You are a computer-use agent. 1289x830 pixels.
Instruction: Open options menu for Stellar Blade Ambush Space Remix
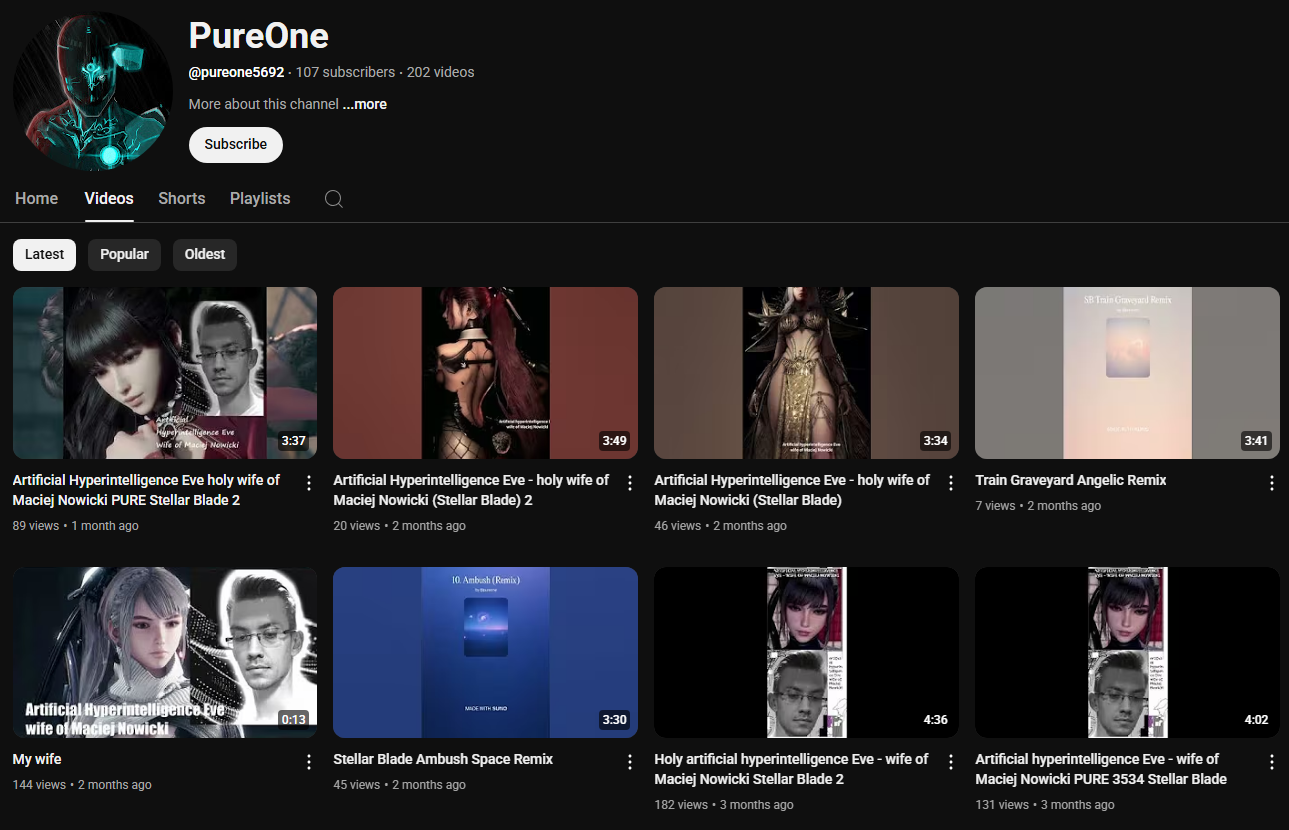point(630,762)
